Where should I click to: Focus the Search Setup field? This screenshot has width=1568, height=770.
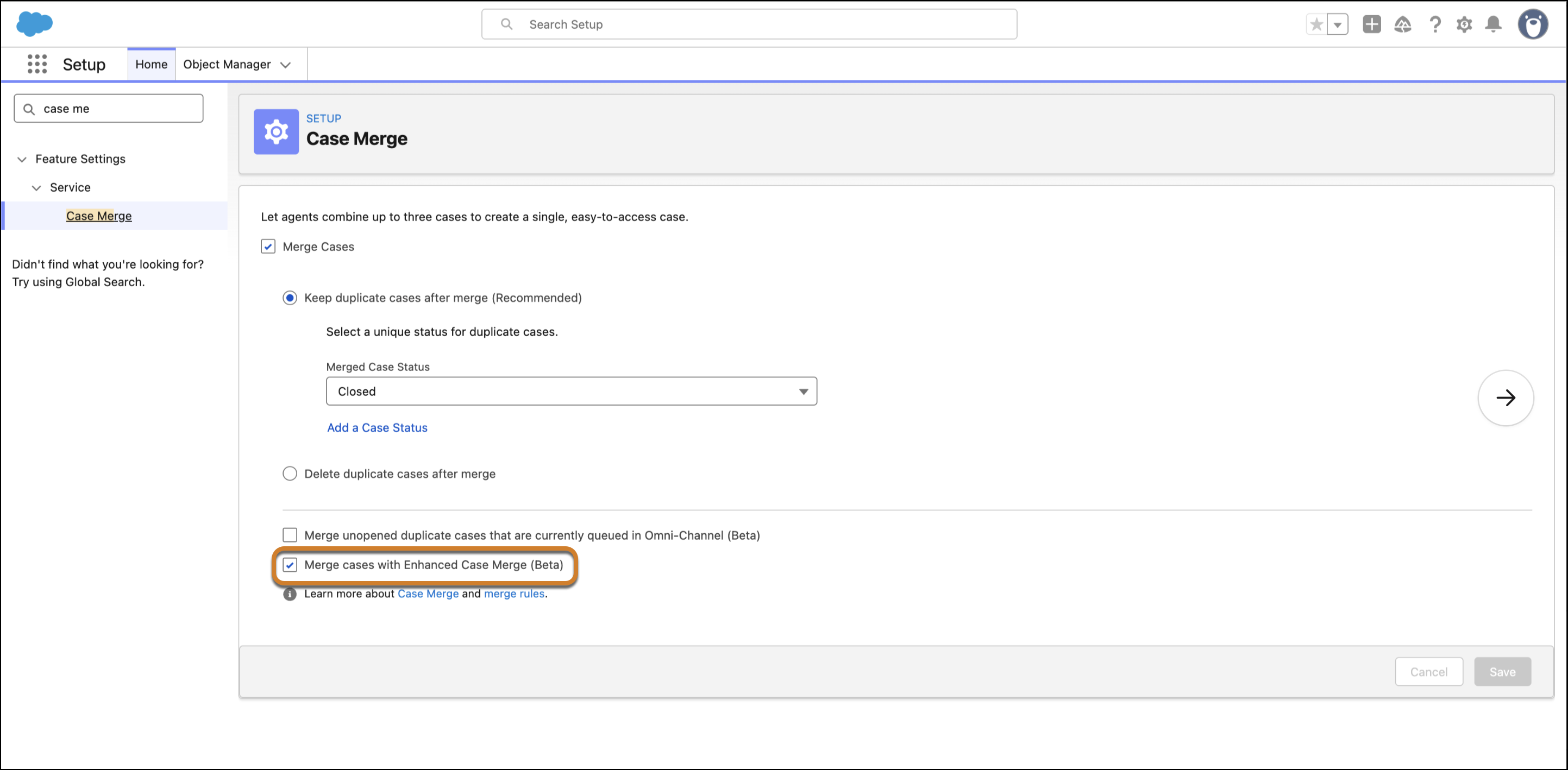pos(749,24)
